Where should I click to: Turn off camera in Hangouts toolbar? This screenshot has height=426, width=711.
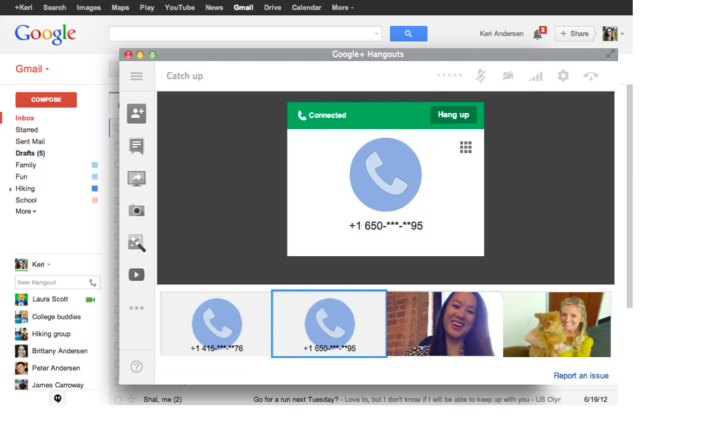[x=508, y=76]
